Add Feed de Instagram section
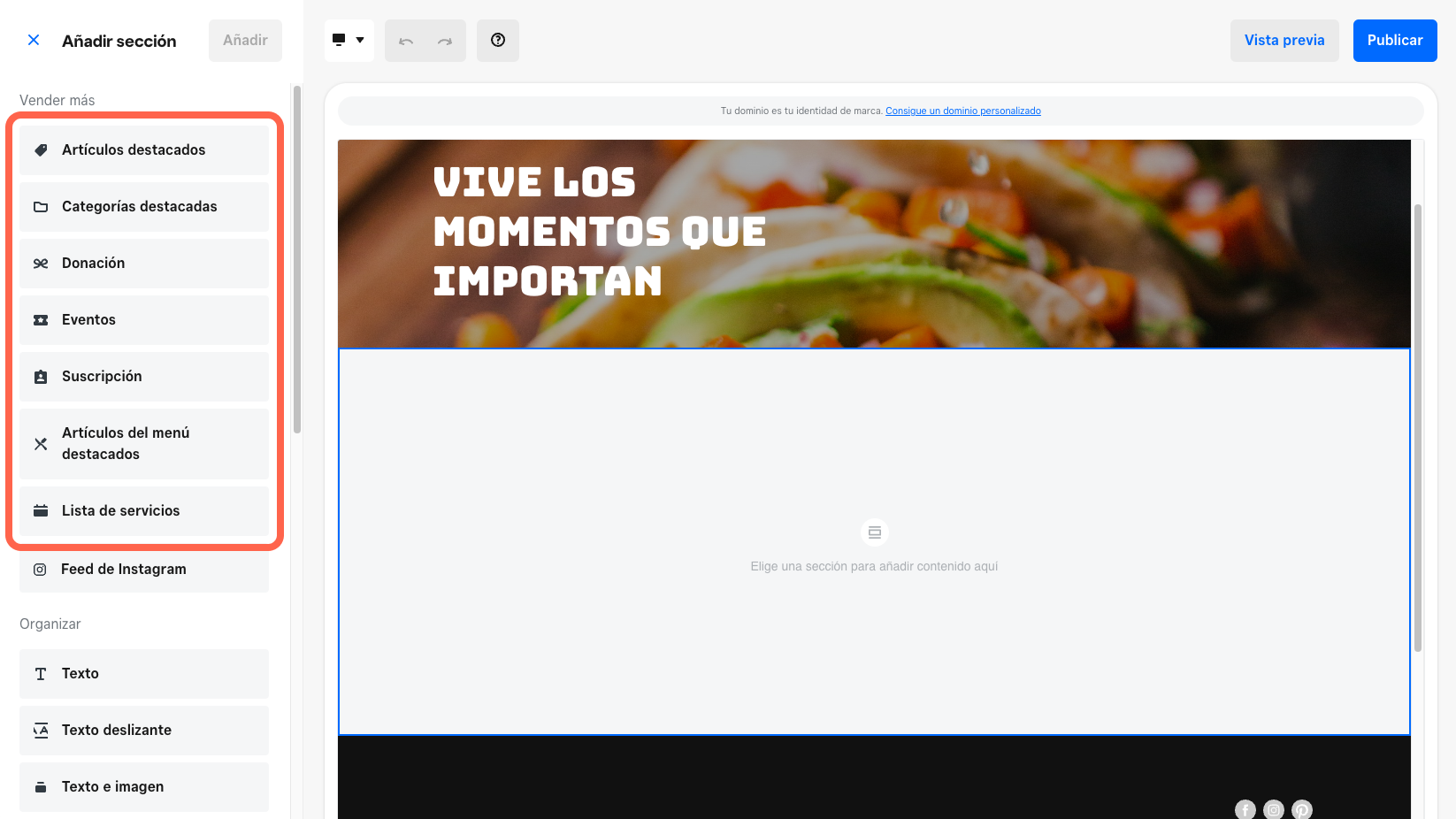 144,570
